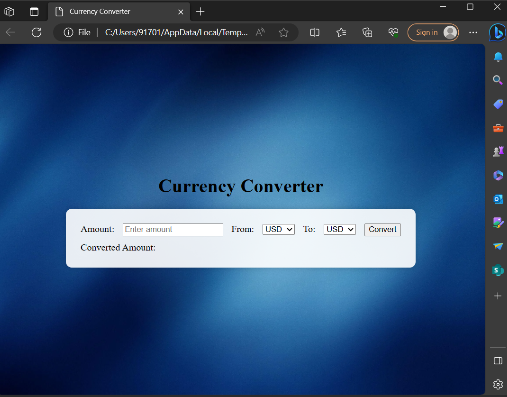Select the Currency Converter tab
The image size is (507, 397).
click(119, 12)
